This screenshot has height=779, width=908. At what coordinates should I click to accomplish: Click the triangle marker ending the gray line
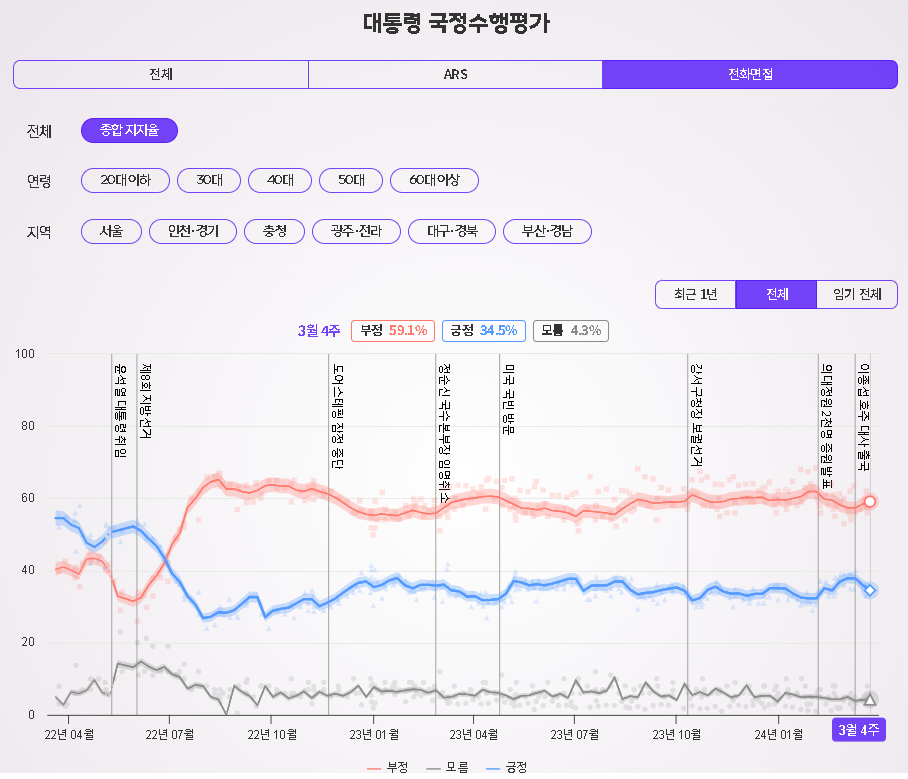pyautogui.click(x=869, y=699)
